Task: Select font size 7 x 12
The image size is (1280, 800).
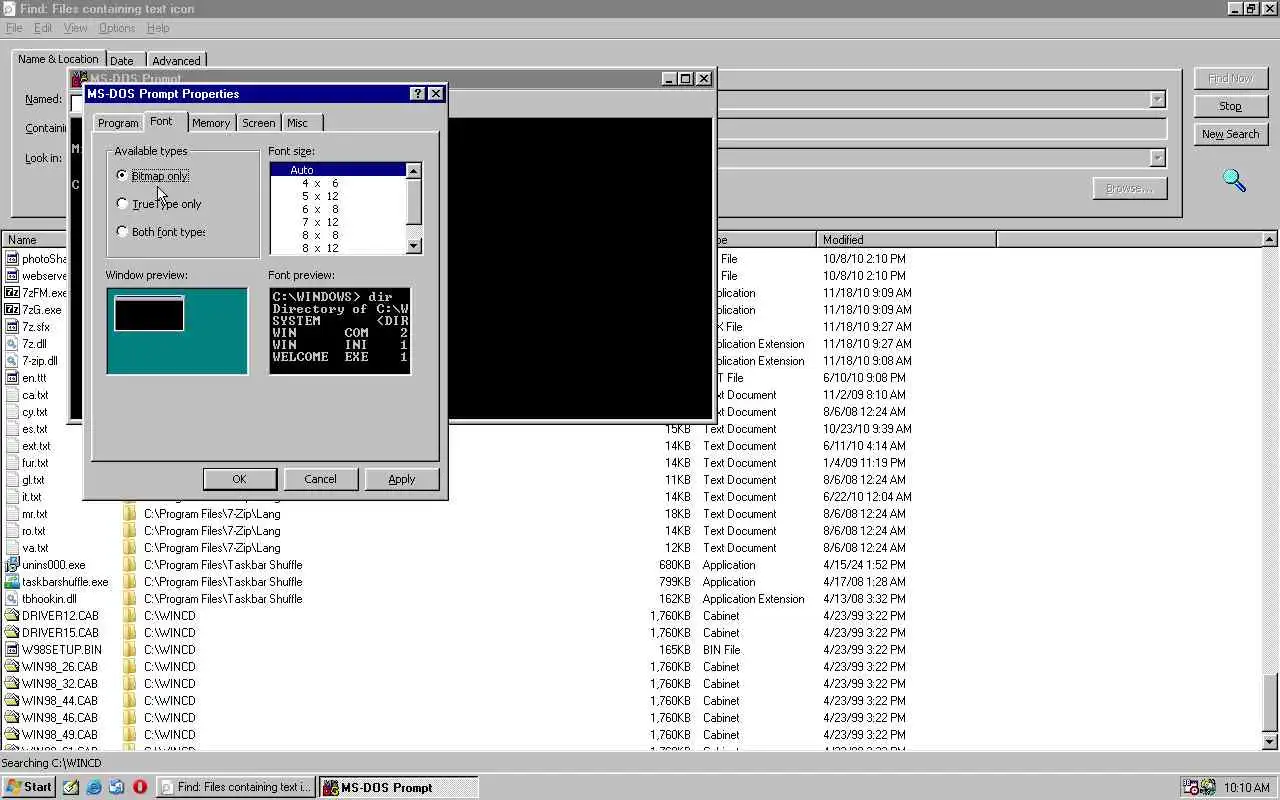Action: pyautogui.click(x=338, y=222)
